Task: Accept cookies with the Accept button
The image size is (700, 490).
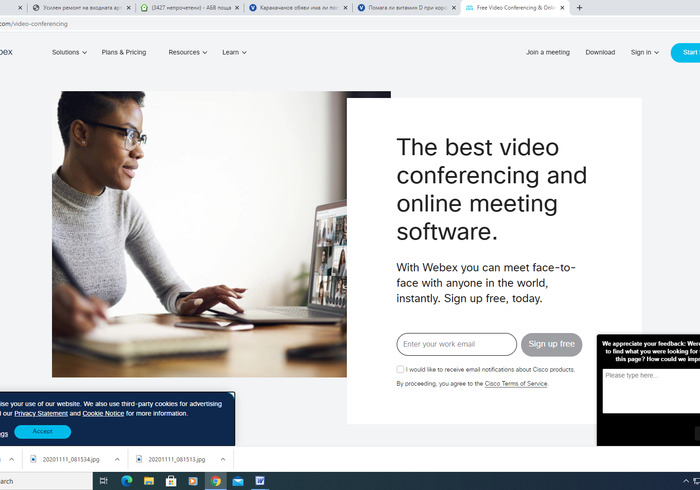Action: [x=42, y=432]
